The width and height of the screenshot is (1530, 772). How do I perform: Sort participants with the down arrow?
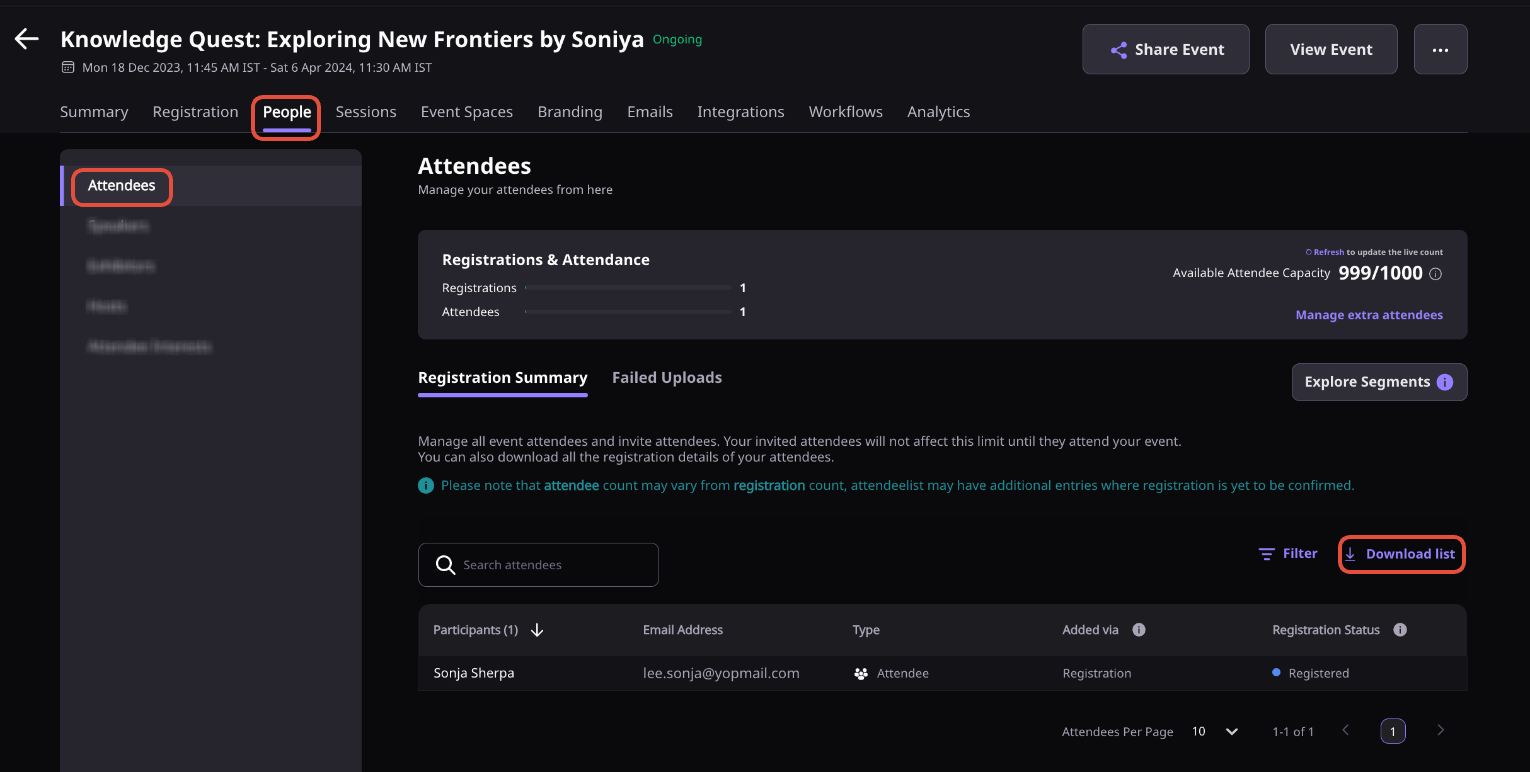pos(537,630)
